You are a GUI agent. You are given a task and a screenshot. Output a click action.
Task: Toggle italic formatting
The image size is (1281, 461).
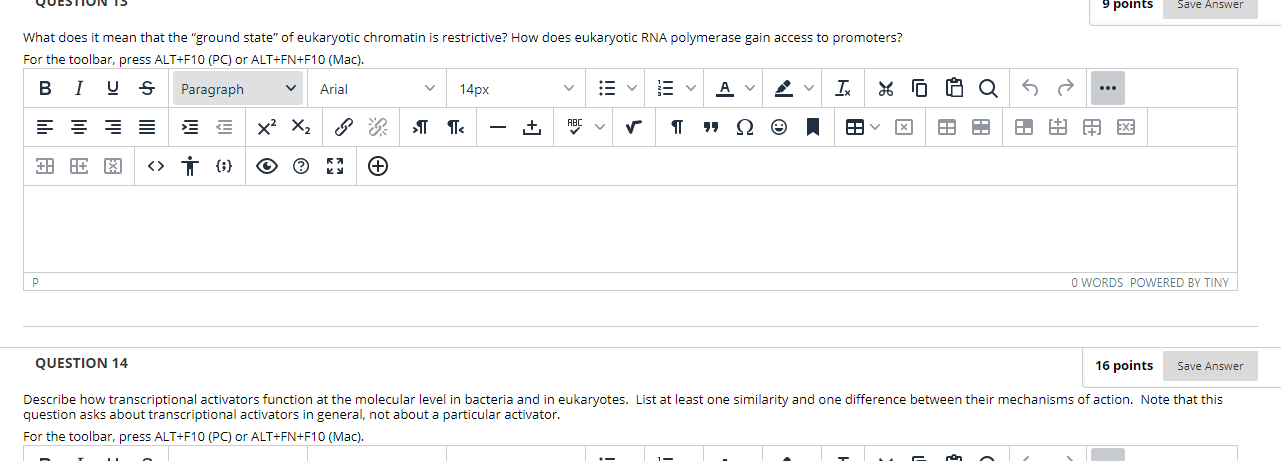(x=79, y=89)
